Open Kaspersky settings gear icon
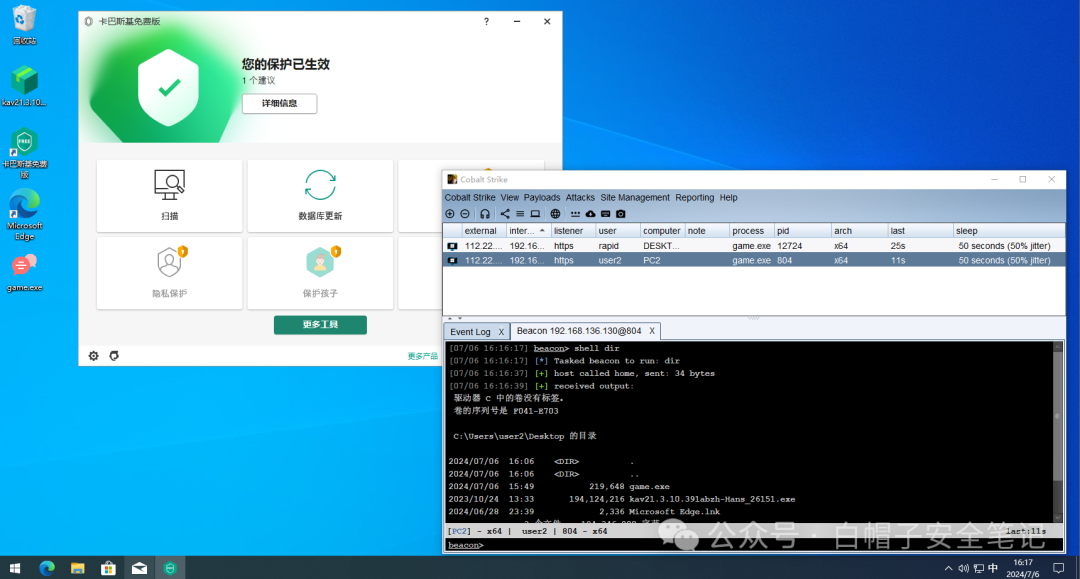1080x579 pixels. pyautogui.click(x=94, y=356)
